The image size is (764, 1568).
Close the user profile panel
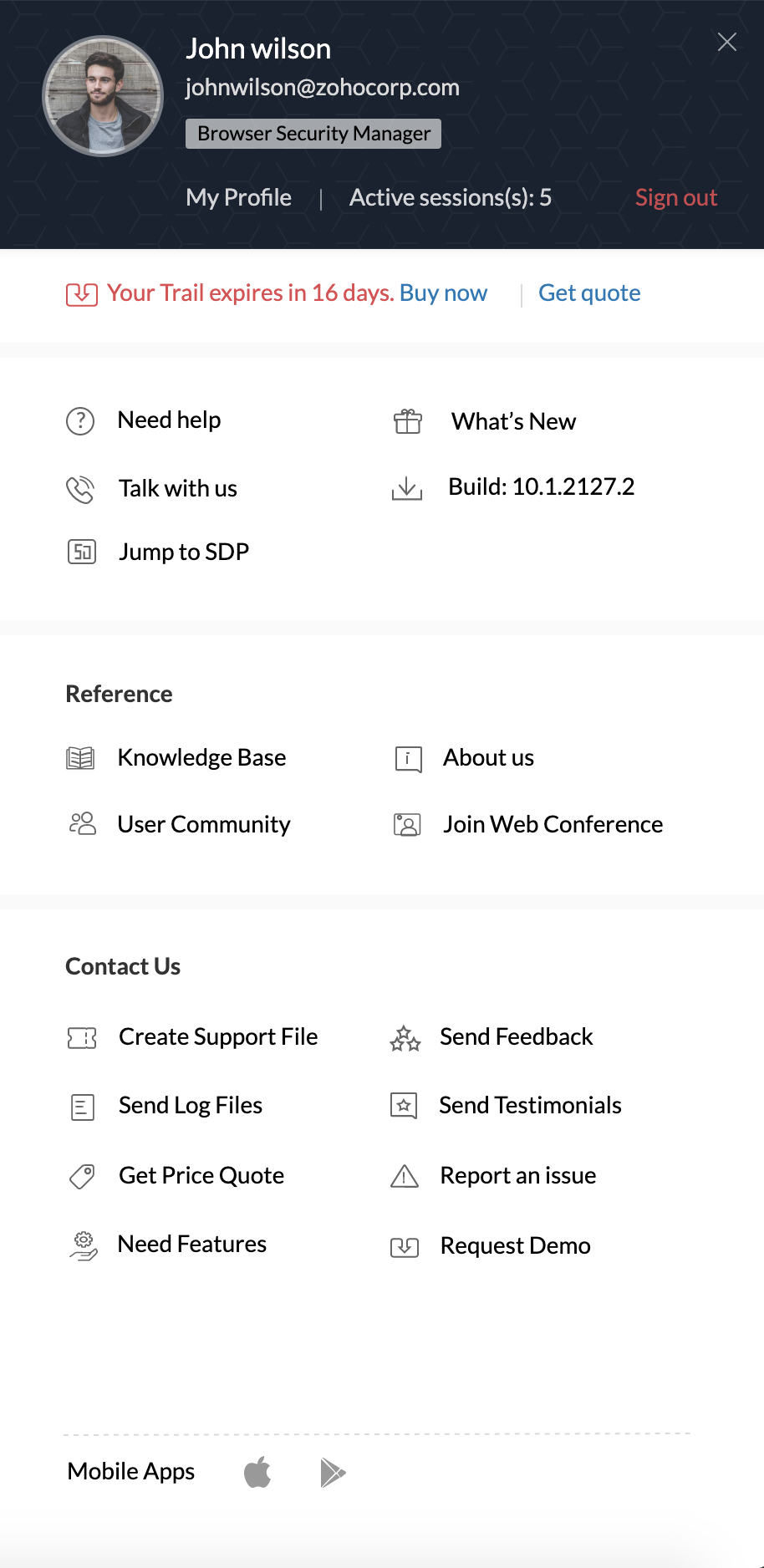(727, 42)
